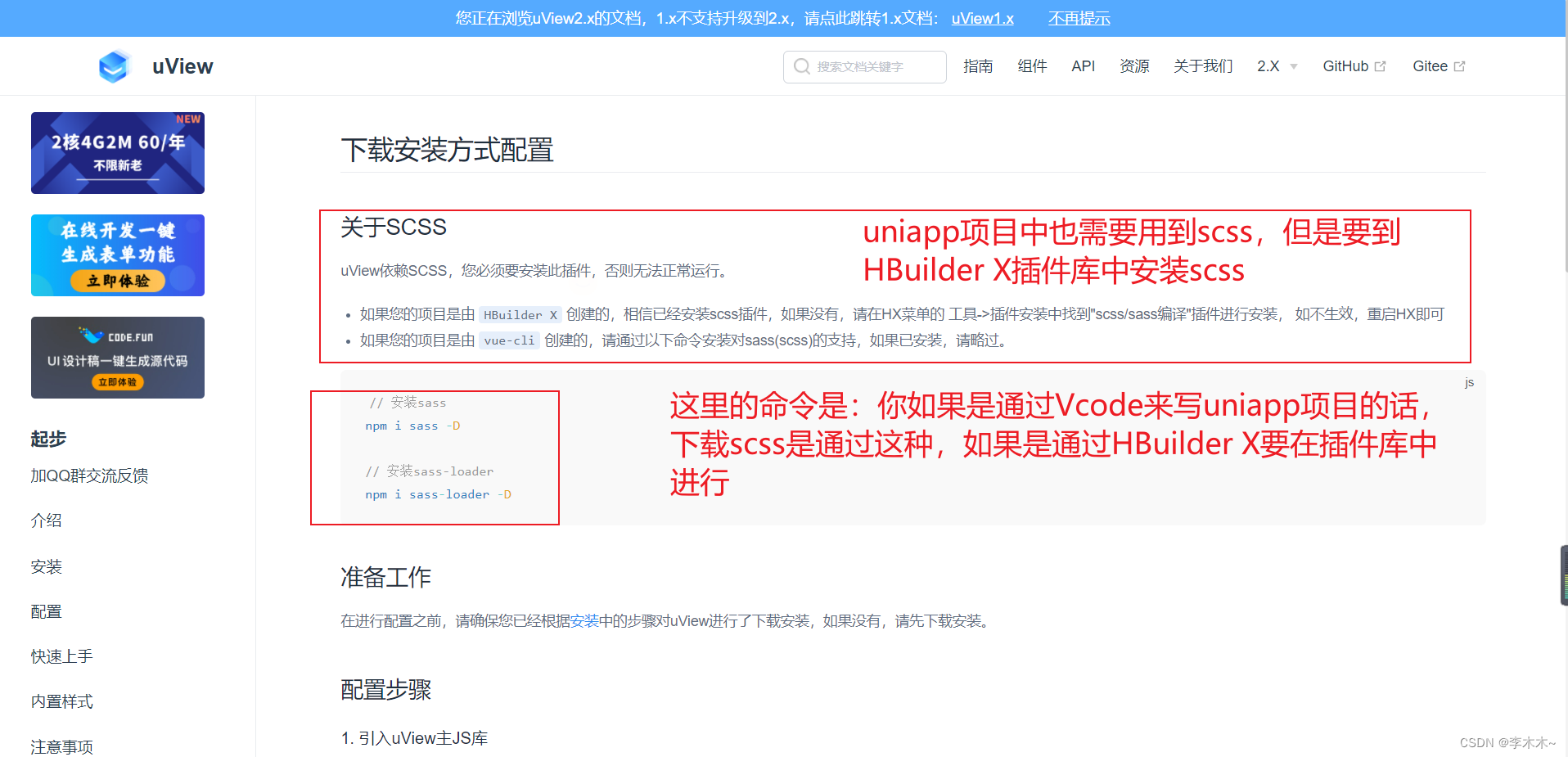Screen dimensions: 1568x757
Task: Open sidebar item 安装
Action: point(46,566)
